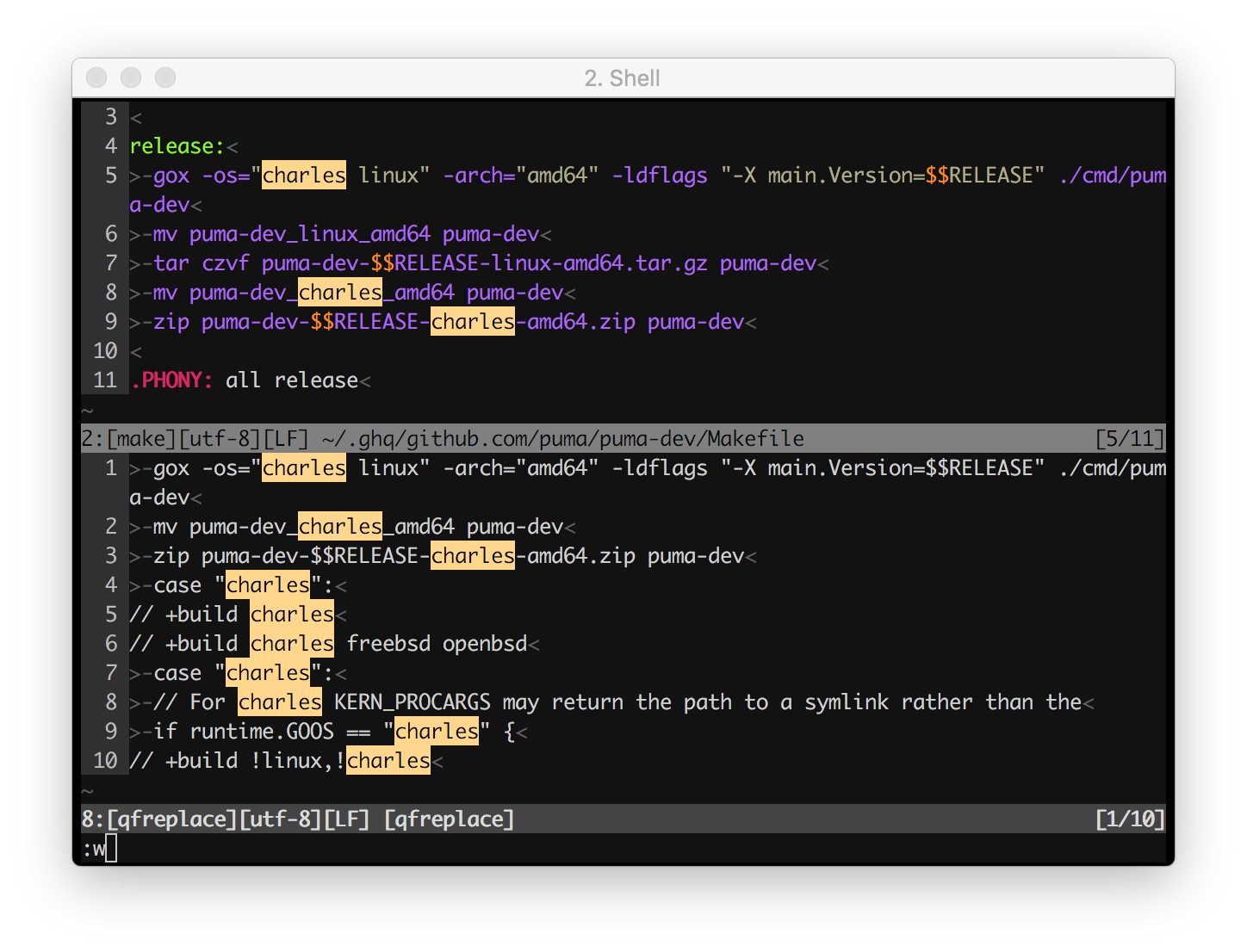Click the [1/10] indicator in qfreplace status
The width and height of the screenshot is (1247, 952).
[x=1129, y=819]
